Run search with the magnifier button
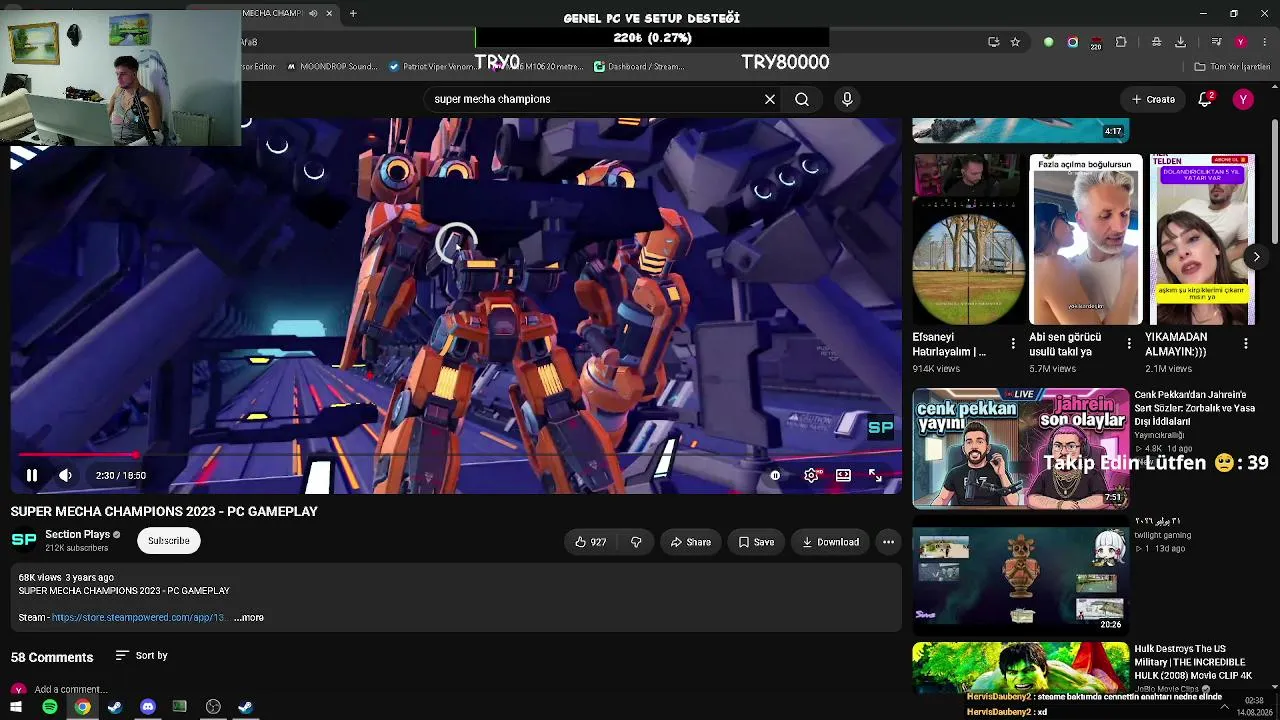This screenshot has height=720, width=1280. (x=802, y=99)
